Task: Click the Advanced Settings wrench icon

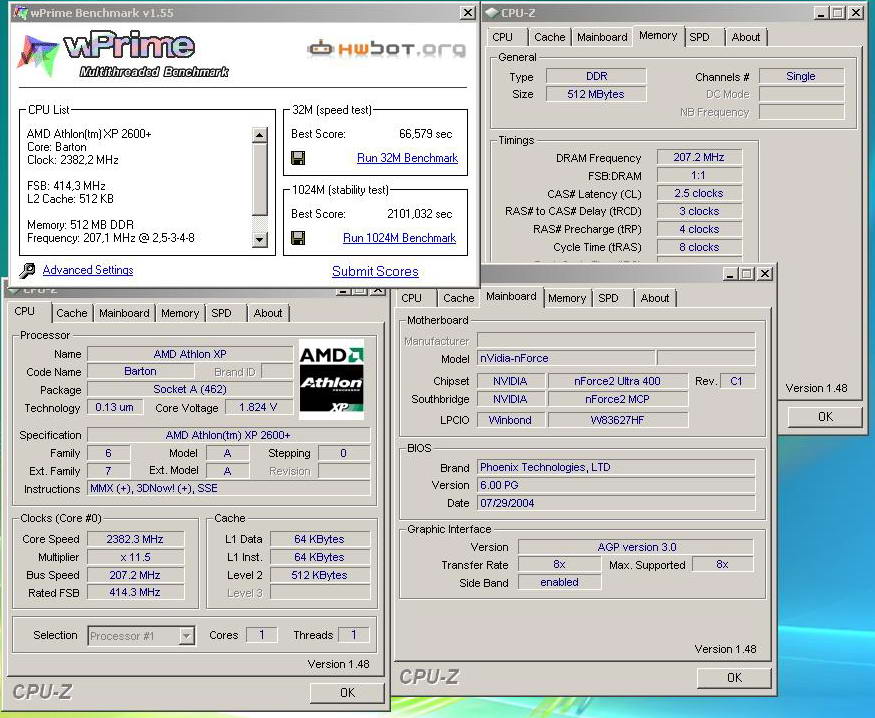Action: [27, 271]
